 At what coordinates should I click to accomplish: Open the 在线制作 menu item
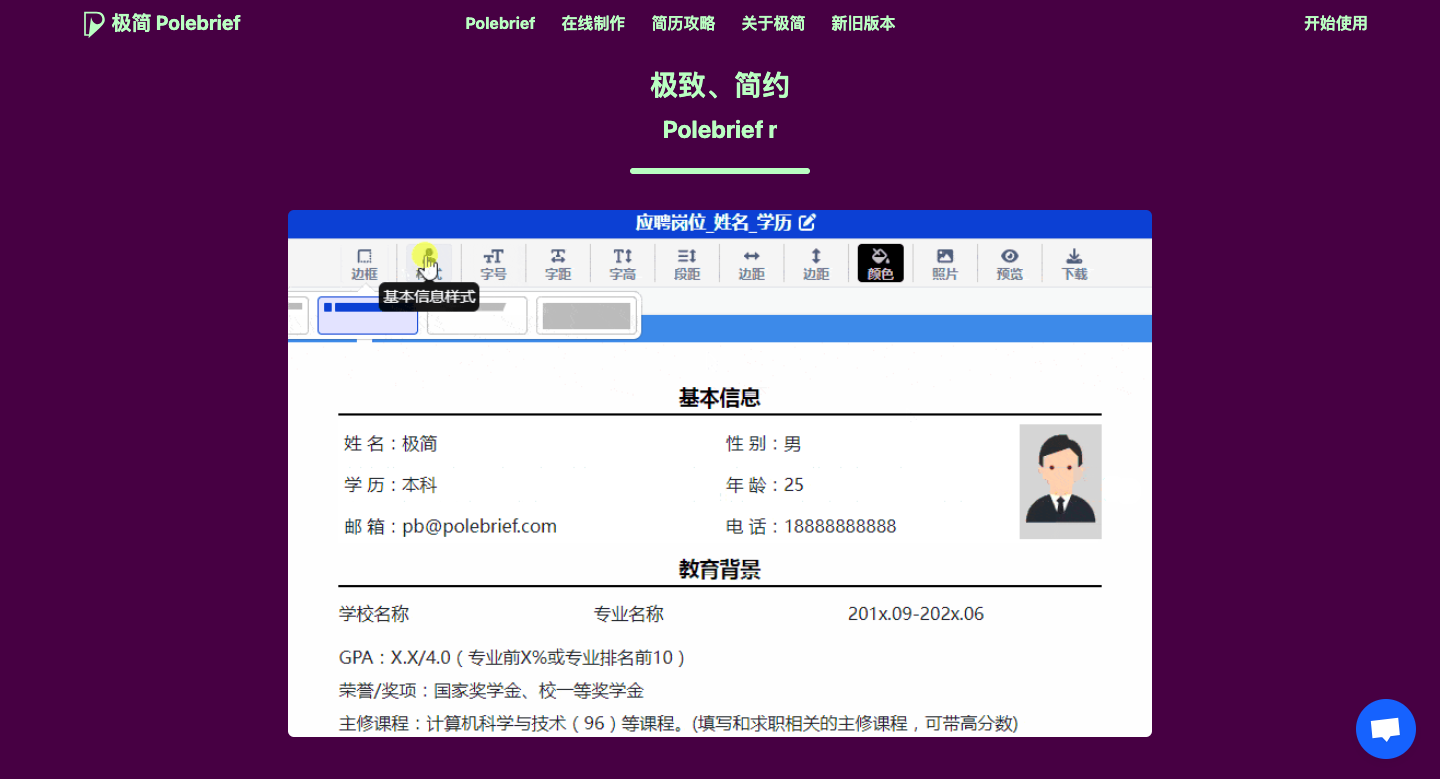[x=593, y=23]
